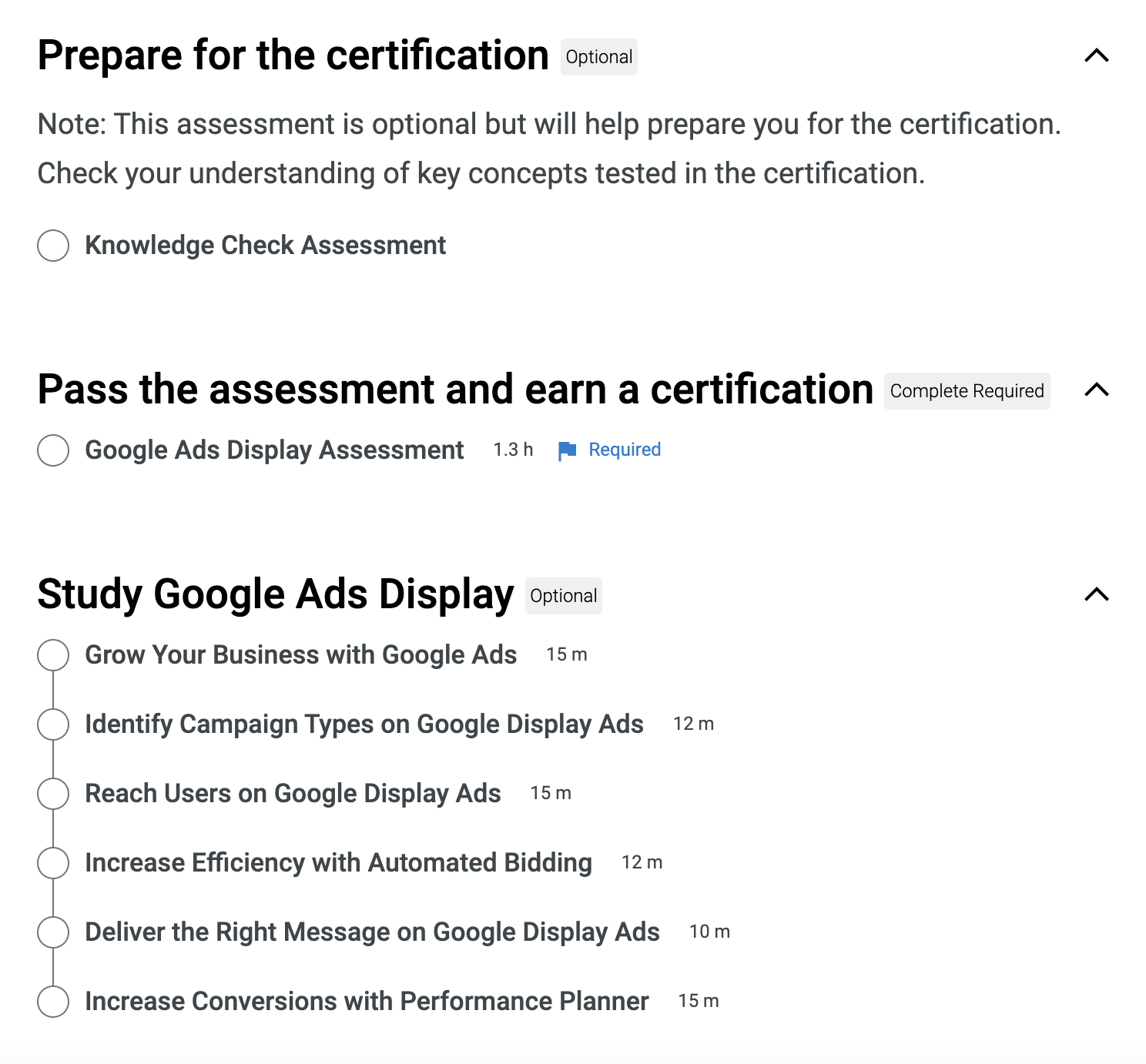Select the Google Ads Display Assessment circle
The image size is (1146, 1064).
(x=53, y=450)
